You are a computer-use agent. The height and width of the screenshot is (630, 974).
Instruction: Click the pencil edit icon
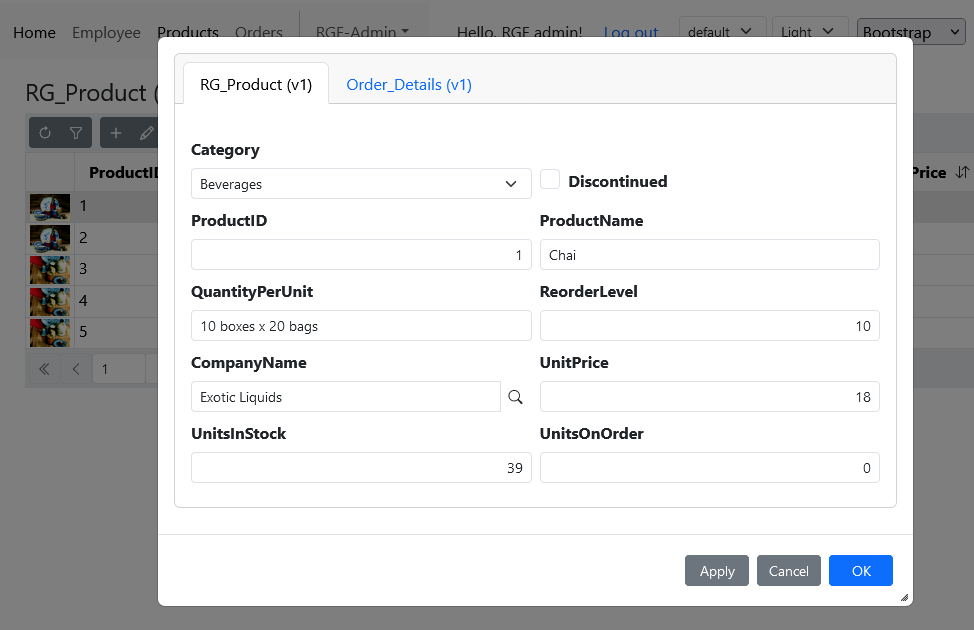coord(147,133)
